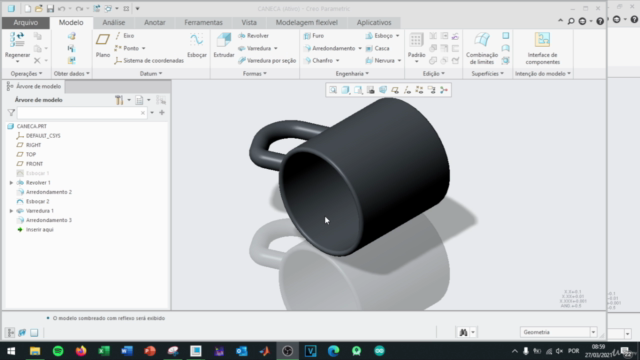Viewport: 640px width, 360px height.
Task: Toggle datum plane display in graphics toolbar
Action: [395, 90]
